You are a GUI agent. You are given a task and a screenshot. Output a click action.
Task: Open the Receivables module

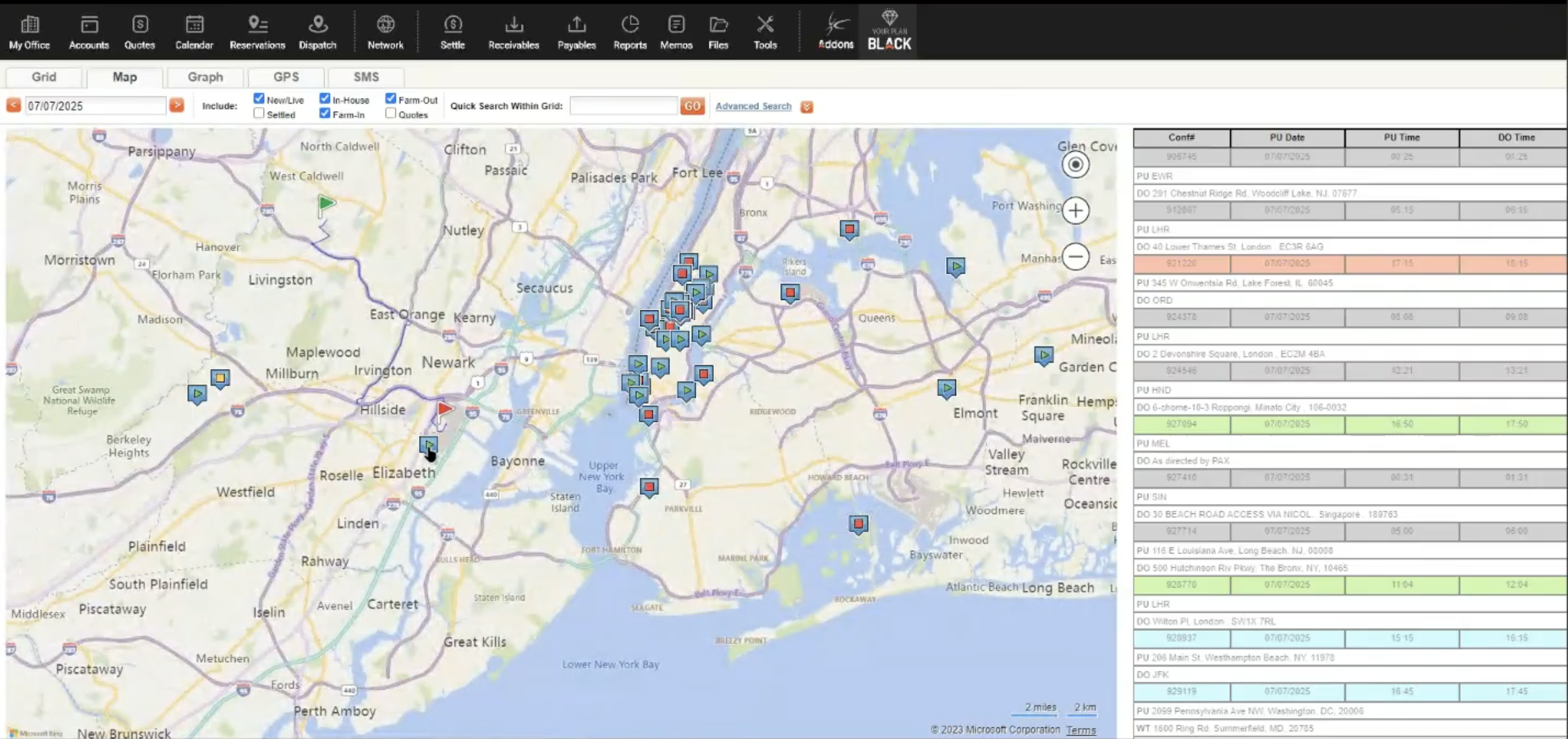513,30
